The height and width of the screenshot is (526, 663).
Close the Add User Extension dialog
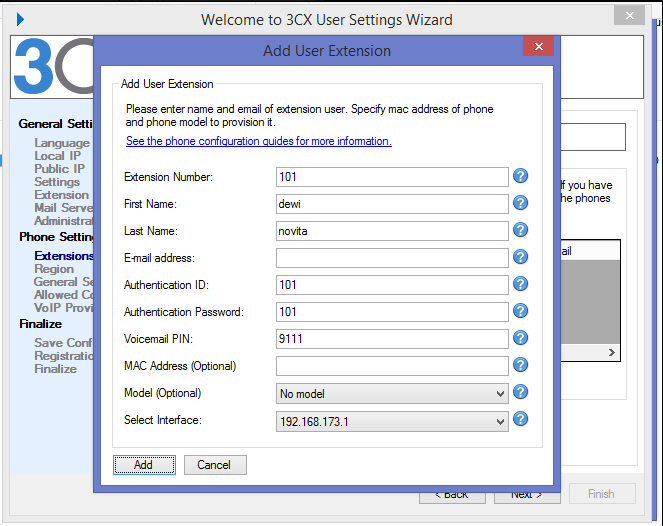(538, 46)
